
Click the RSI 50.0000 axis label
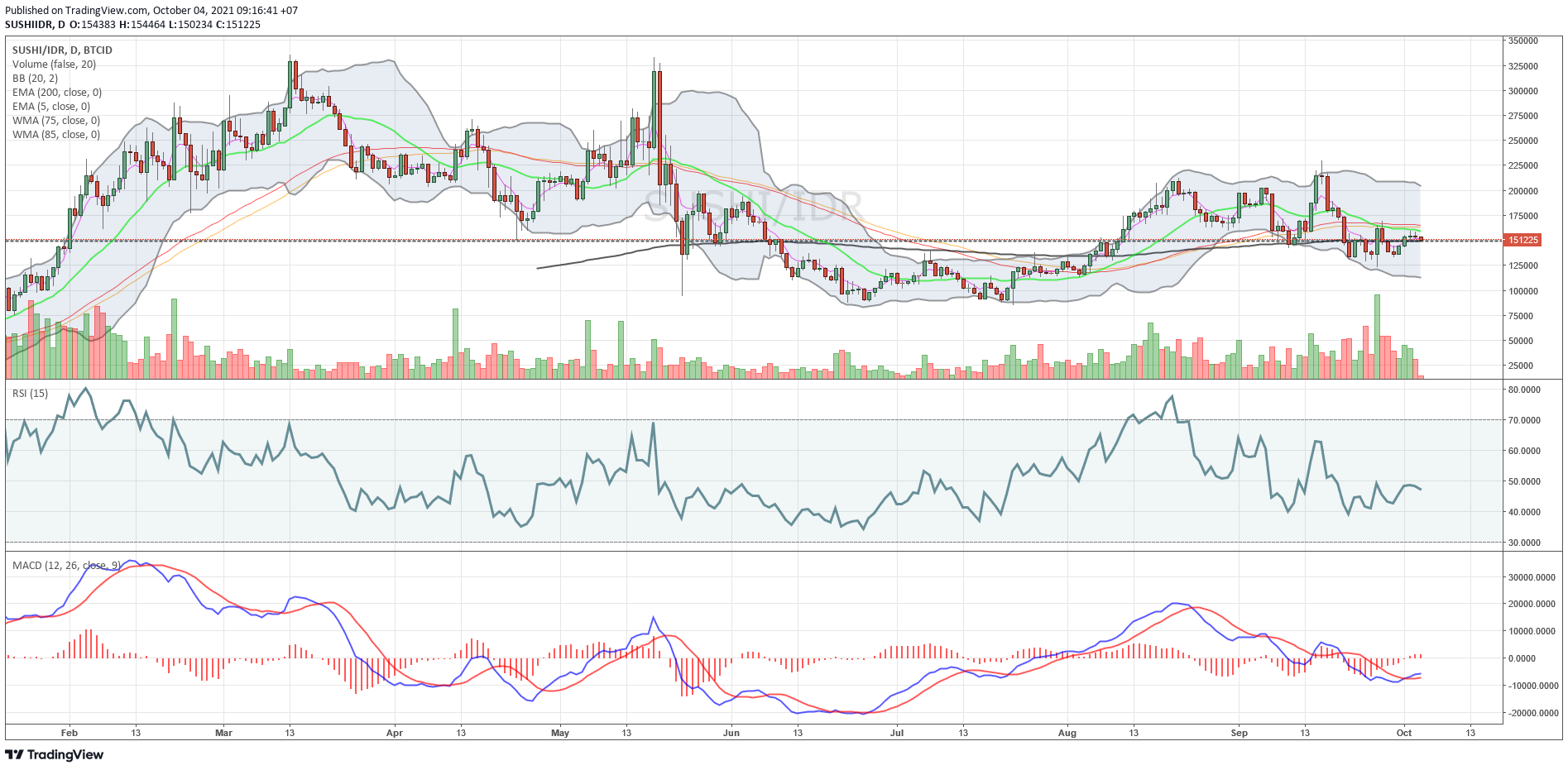(1524, 481)
